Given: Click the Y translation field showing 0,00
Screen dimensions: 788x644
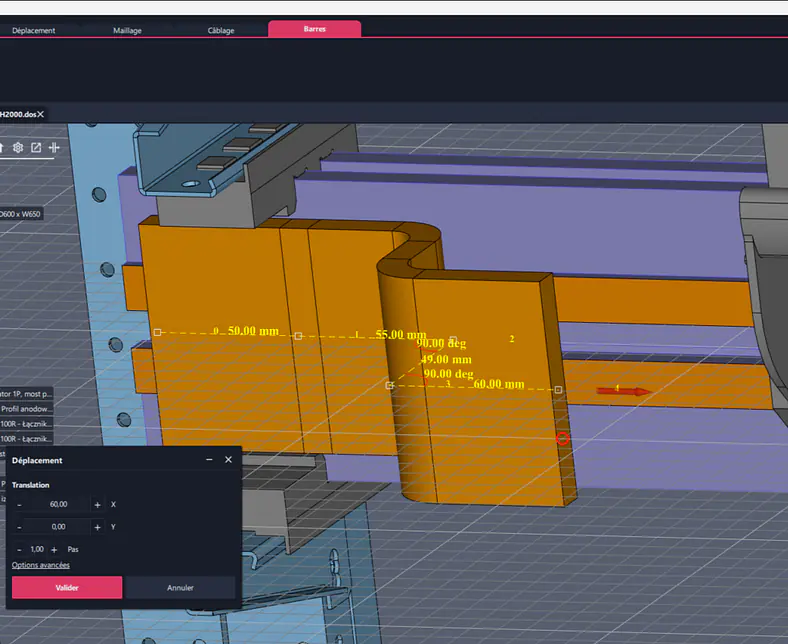Looking at the screenshot, I should point(58,527).
